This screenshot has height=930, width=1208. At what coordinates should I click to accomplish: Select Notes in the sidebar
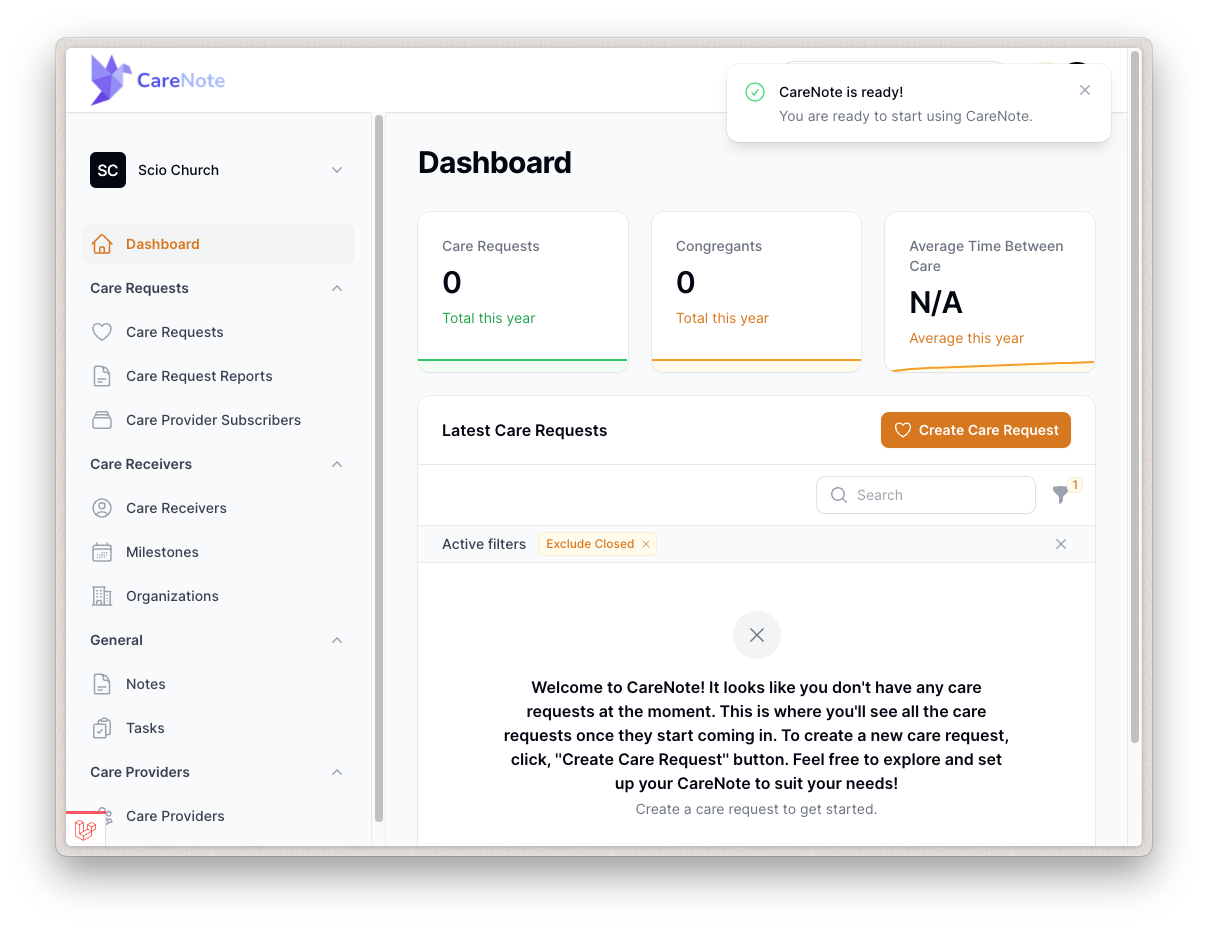tap(145, 683)
